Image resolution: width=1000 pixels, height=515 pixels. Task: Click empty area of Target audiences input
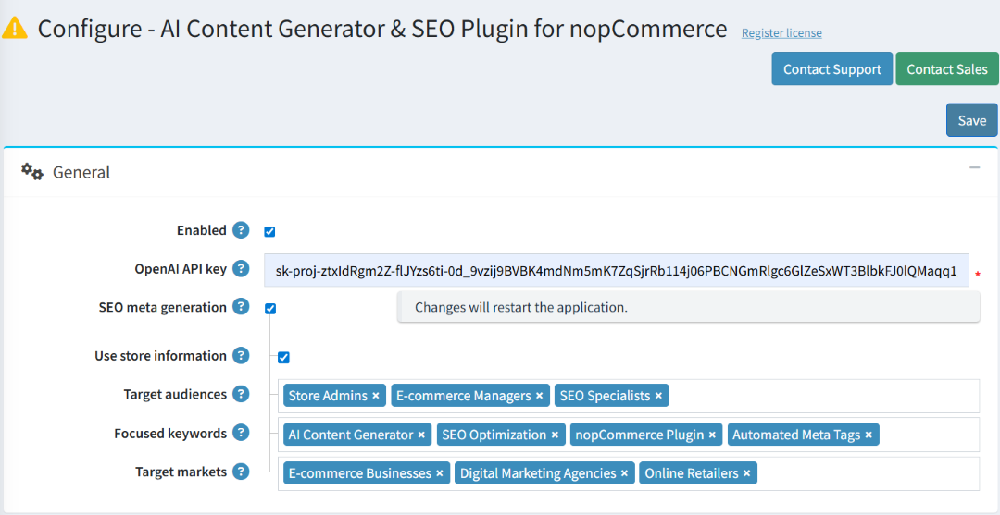[x=823, y=396]
